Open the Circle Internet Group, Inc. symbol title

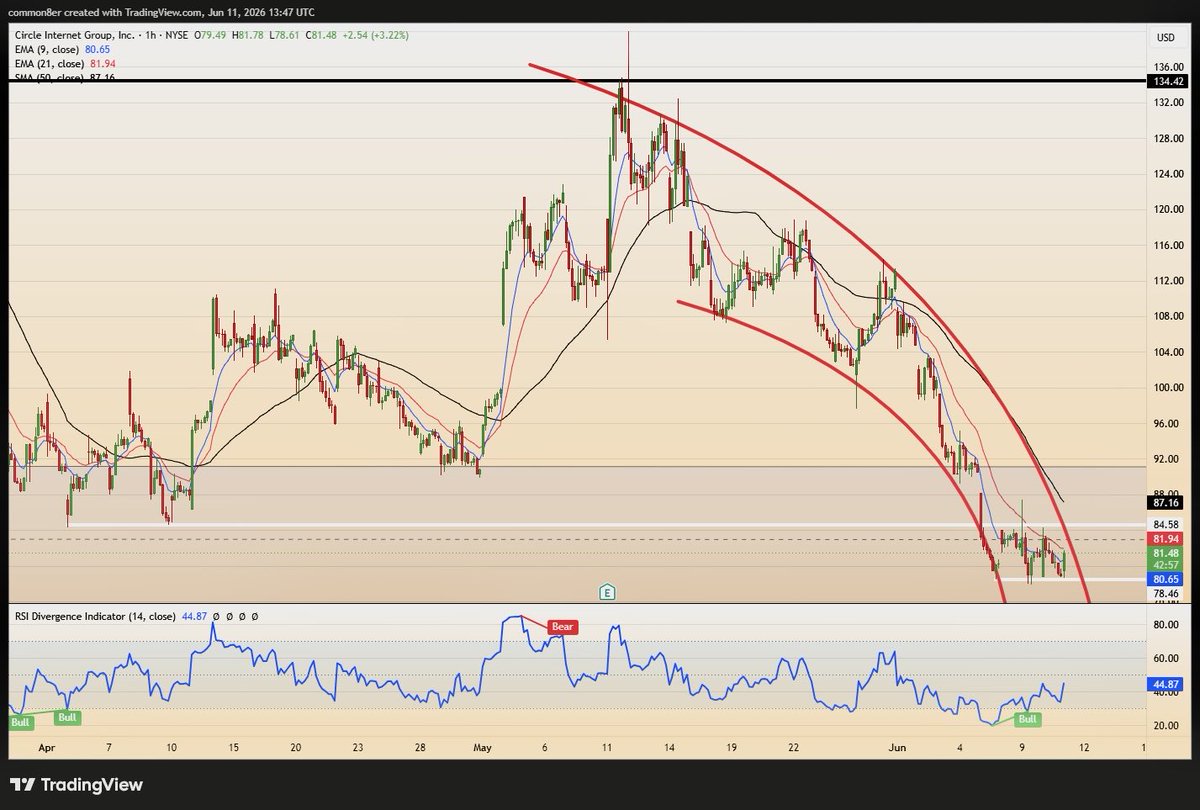click(73, 37)
